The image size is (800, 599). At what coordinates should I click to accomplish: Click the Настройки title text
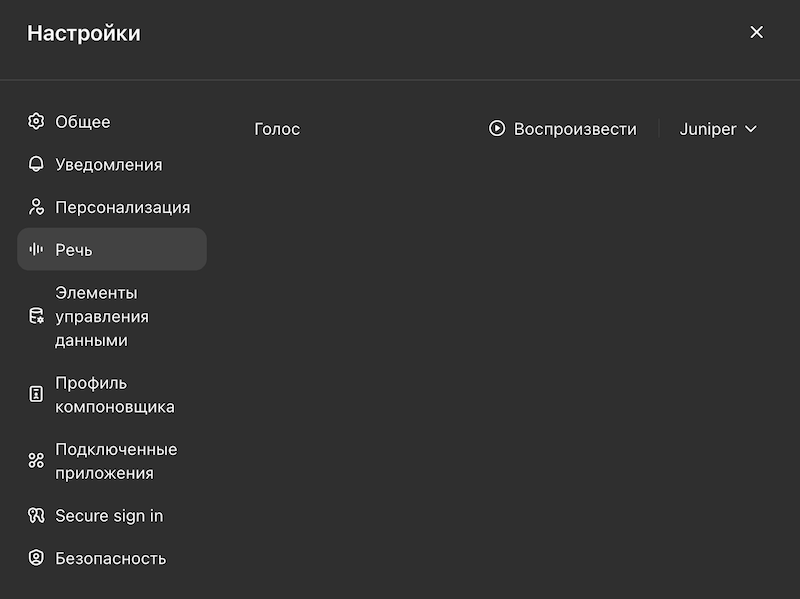point(84,33)
